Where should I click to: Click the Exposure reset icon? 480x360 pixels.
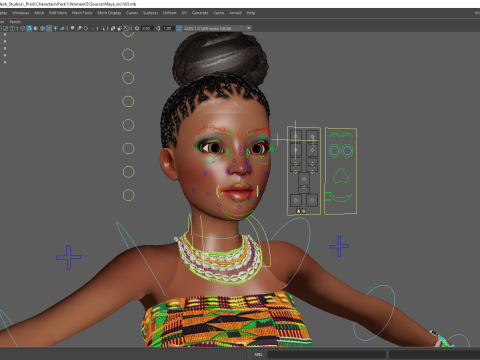tap(137, 28)
